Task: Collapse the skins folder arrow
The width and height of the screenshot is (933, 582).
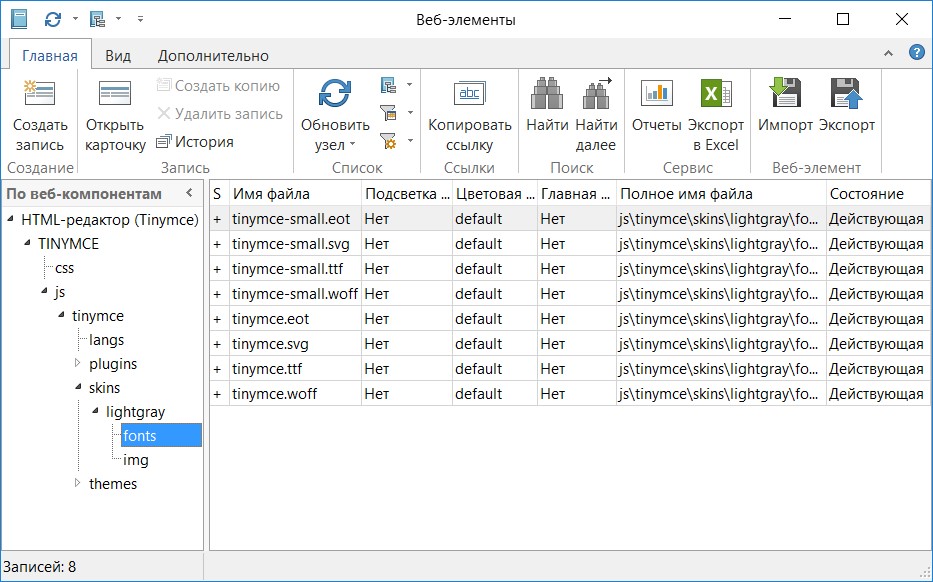Action: click(78, 387)
